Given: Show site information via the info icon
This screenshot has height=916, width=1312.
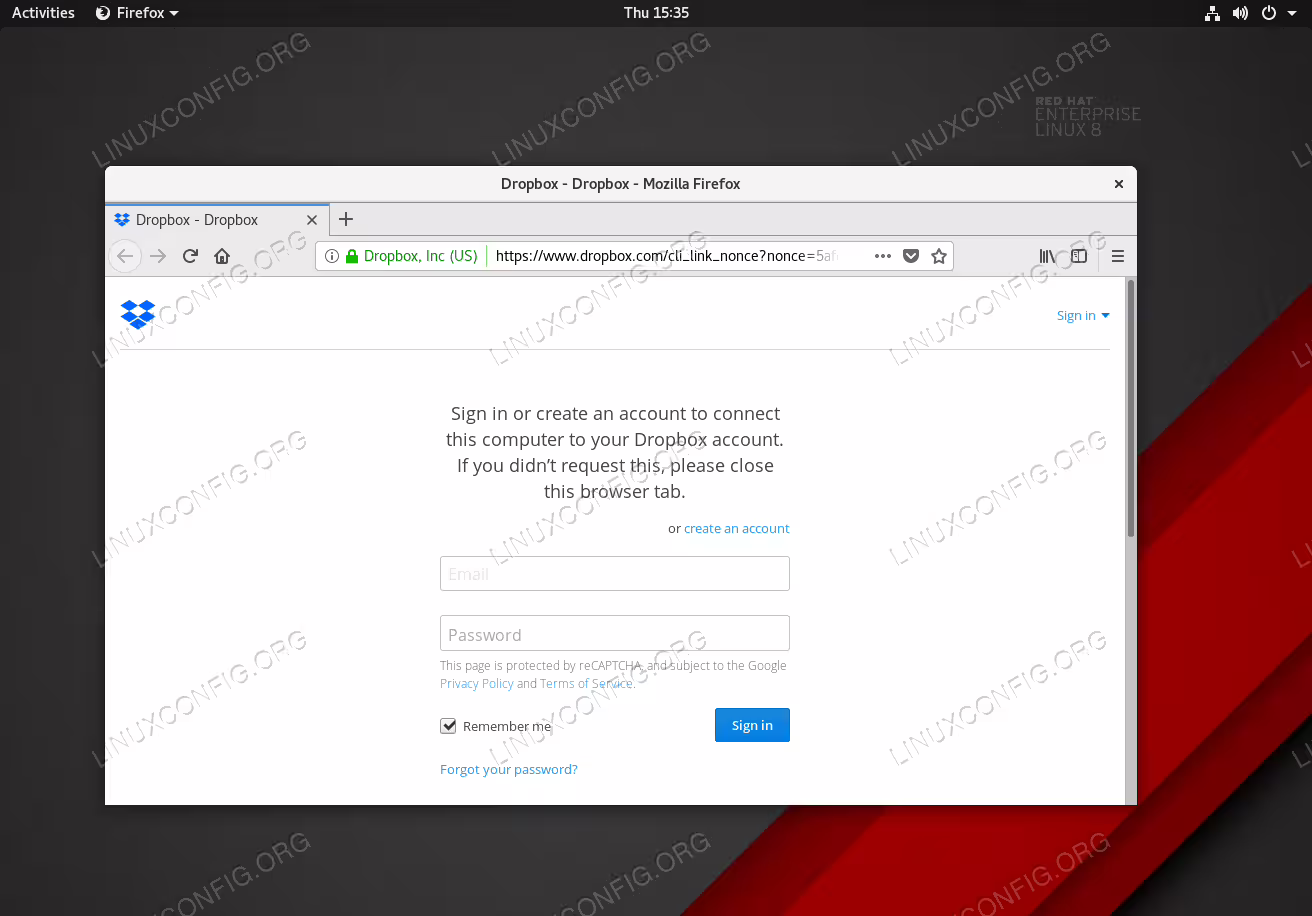Looking at the screenshot, I should pyautogui.click(x=332, y=256).
